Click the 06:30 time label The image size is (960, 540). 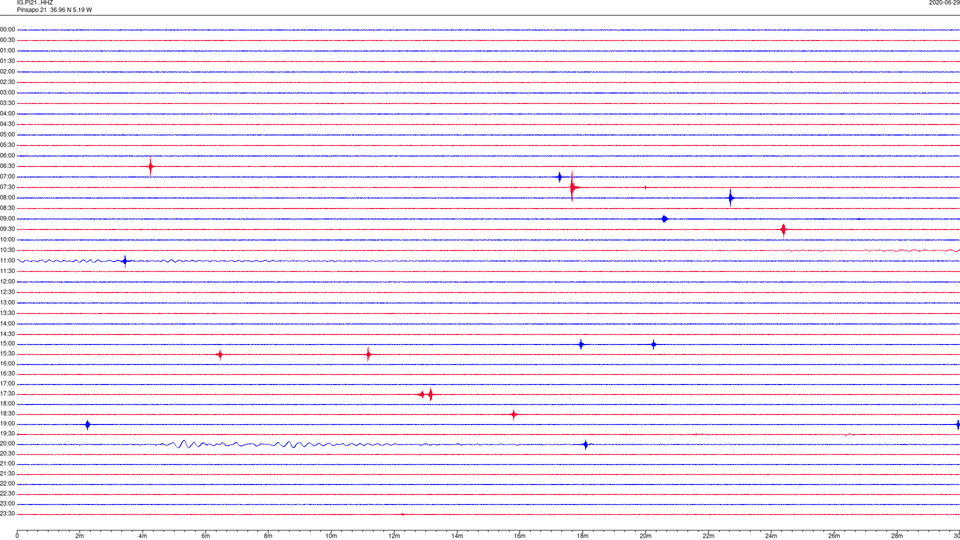tap(7, 166)
